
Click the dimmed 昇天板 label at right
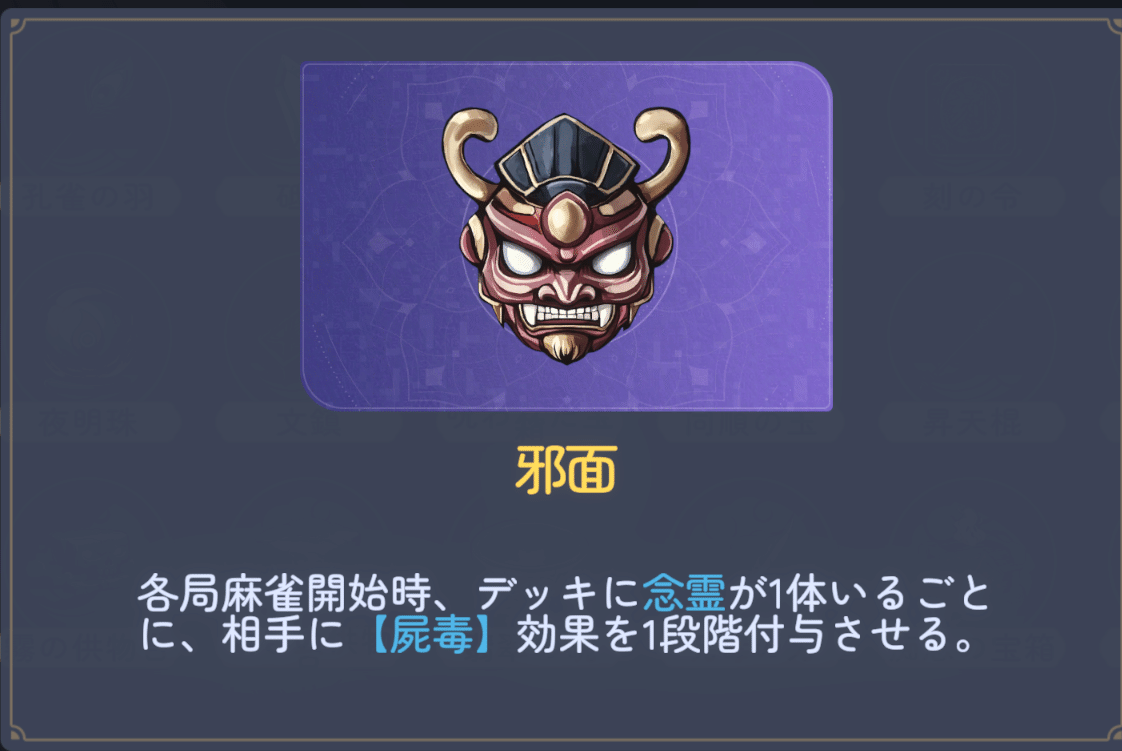pyautogui.click(x=971, y=423)
